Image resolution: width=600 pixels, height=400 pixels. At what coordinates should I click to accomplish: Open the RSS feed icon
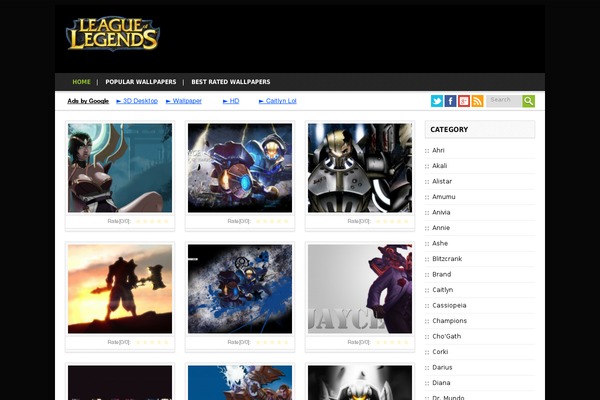477,101
